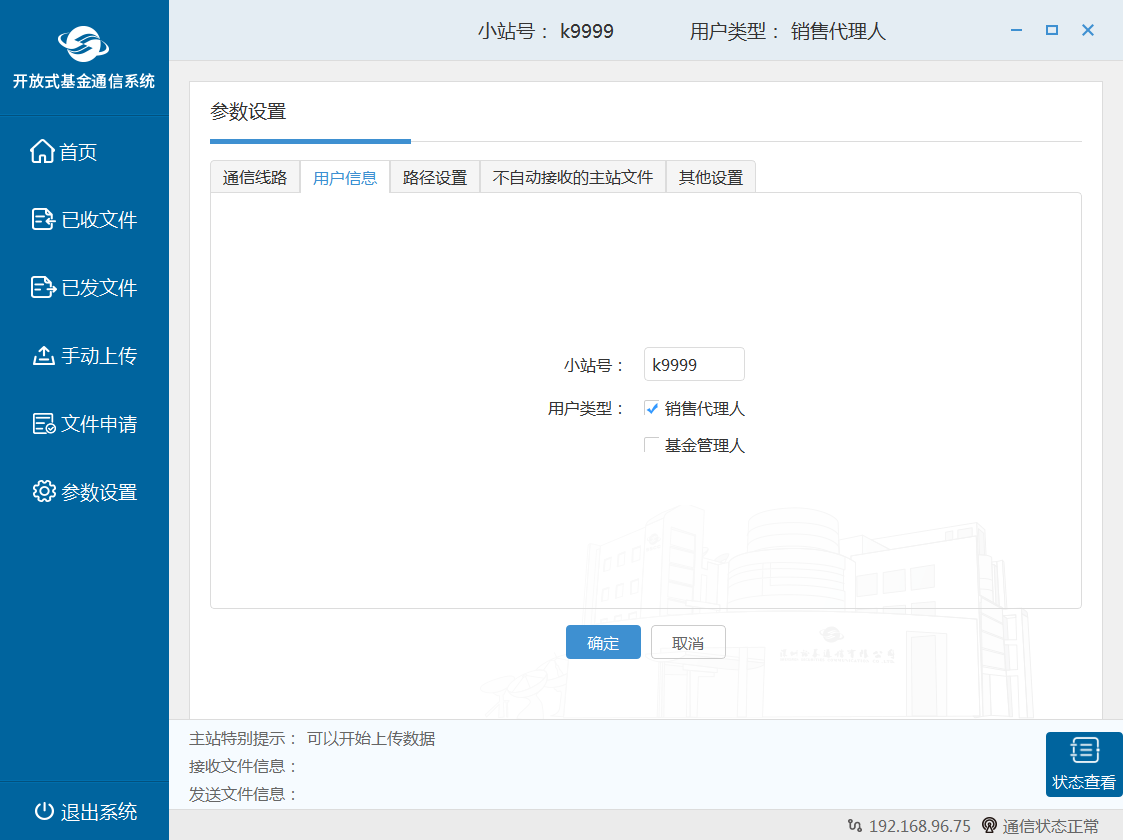Maximize the application window
This screenshot has height=840, width=1123.
click(x=1052, y=31)
